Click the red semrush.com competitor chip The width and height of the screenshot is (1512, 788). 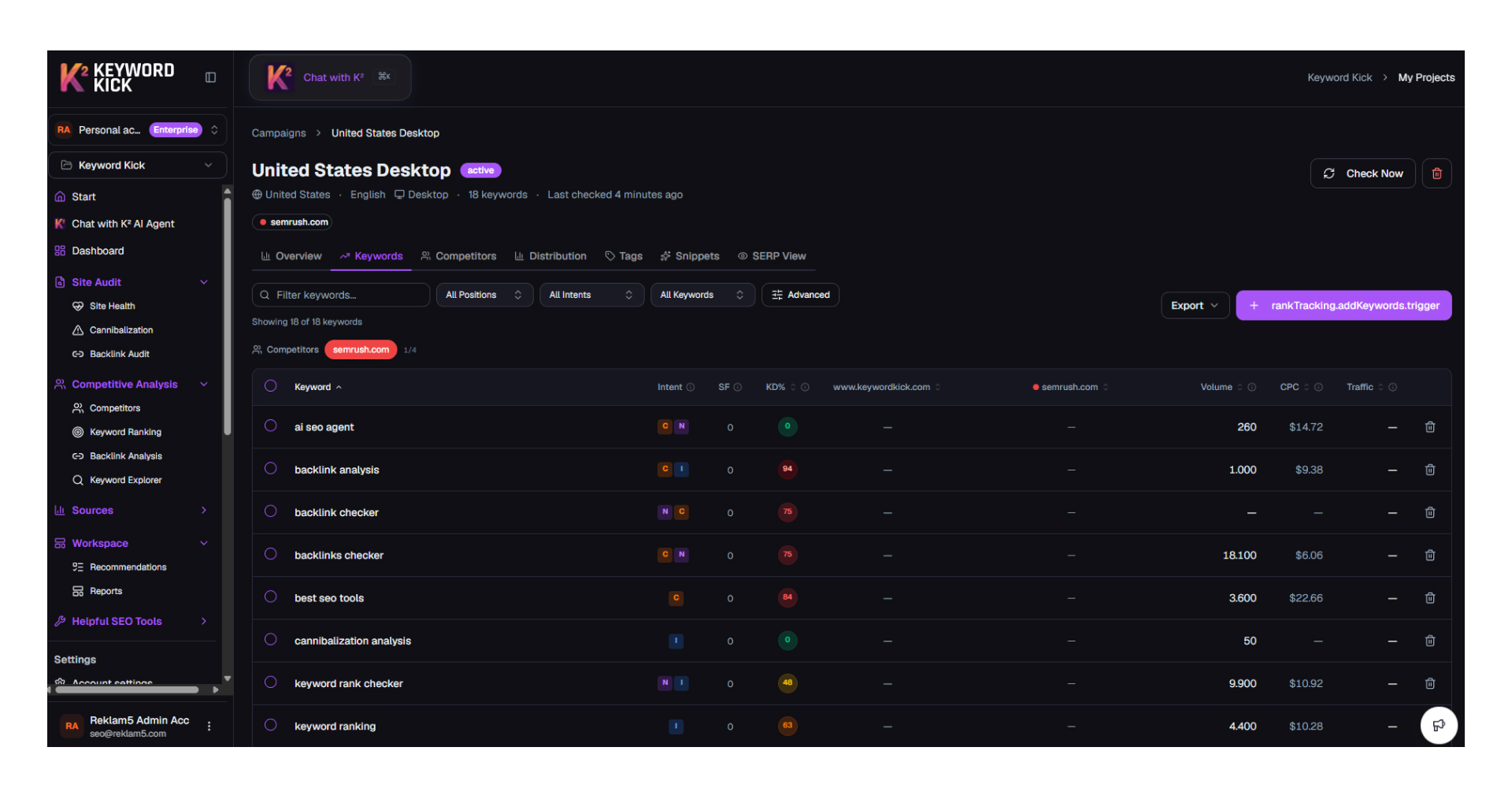(361, 350)
